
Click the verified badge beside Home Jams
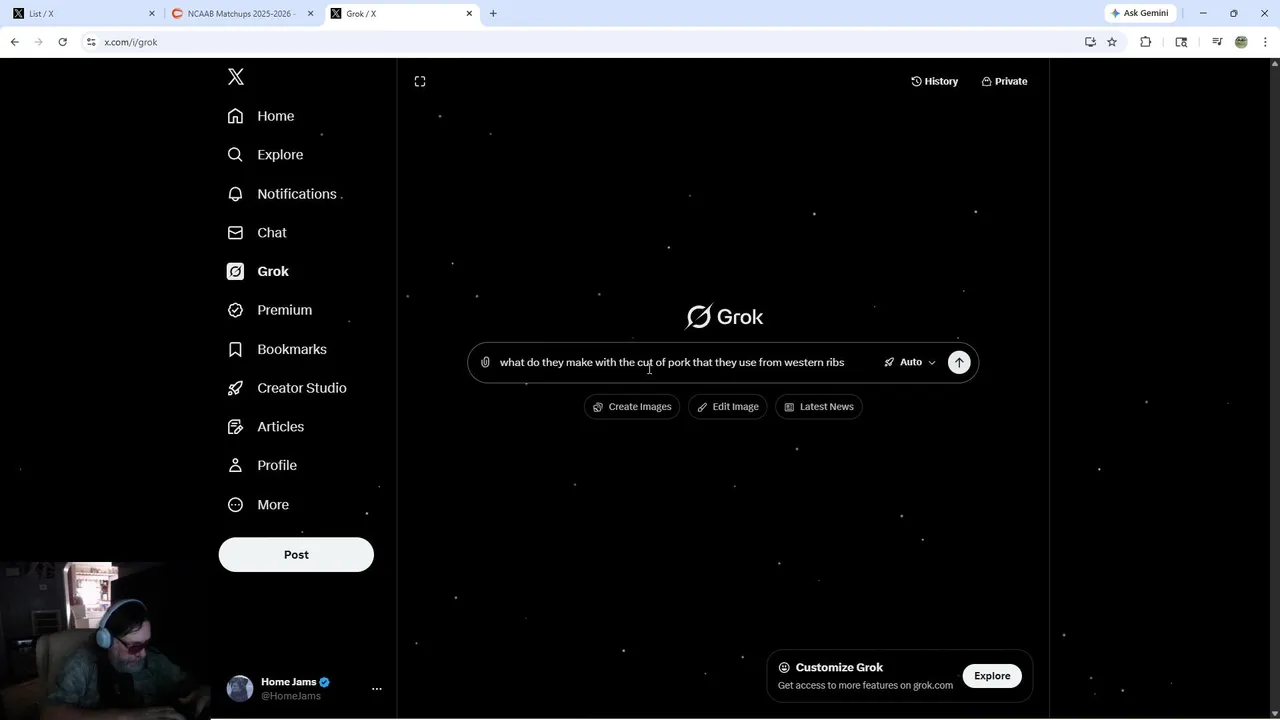coord(324,682)
